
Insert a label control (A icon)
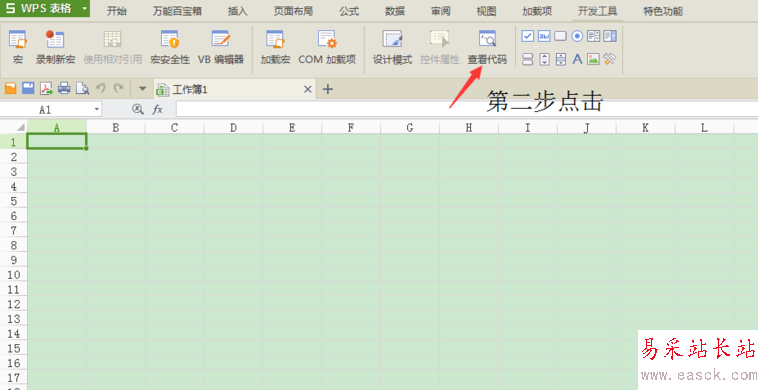[x=577, y=59]
